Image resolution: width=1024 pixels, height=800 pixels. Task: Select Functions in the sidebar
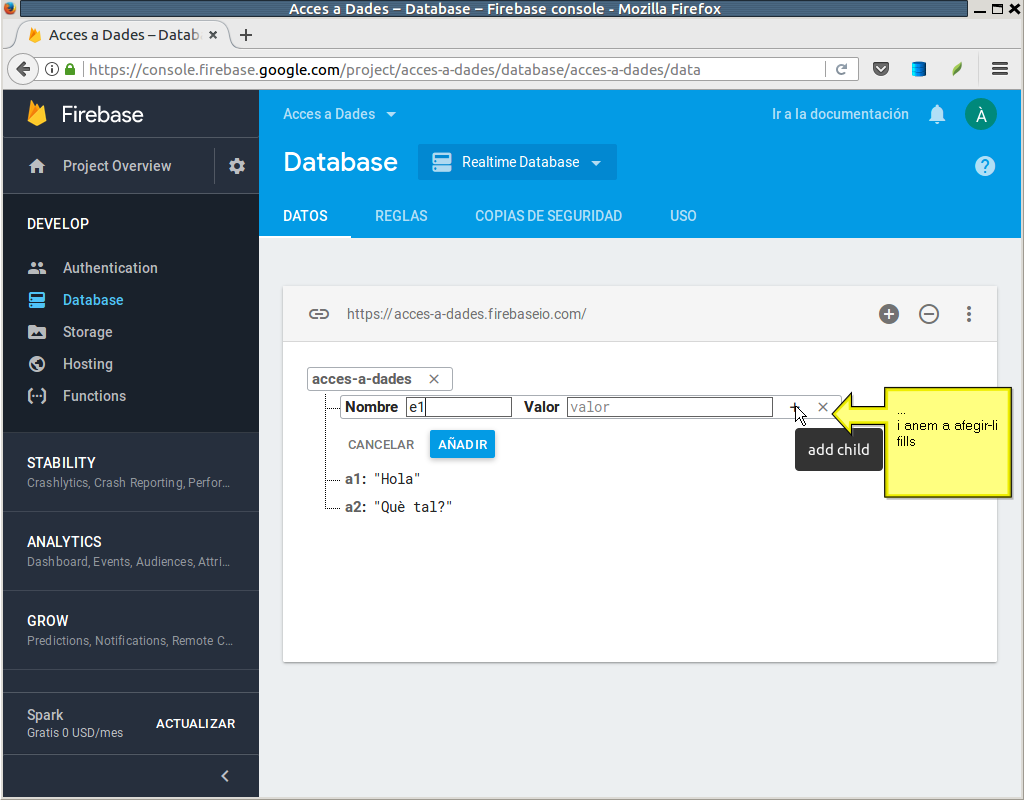click(94, 396)
